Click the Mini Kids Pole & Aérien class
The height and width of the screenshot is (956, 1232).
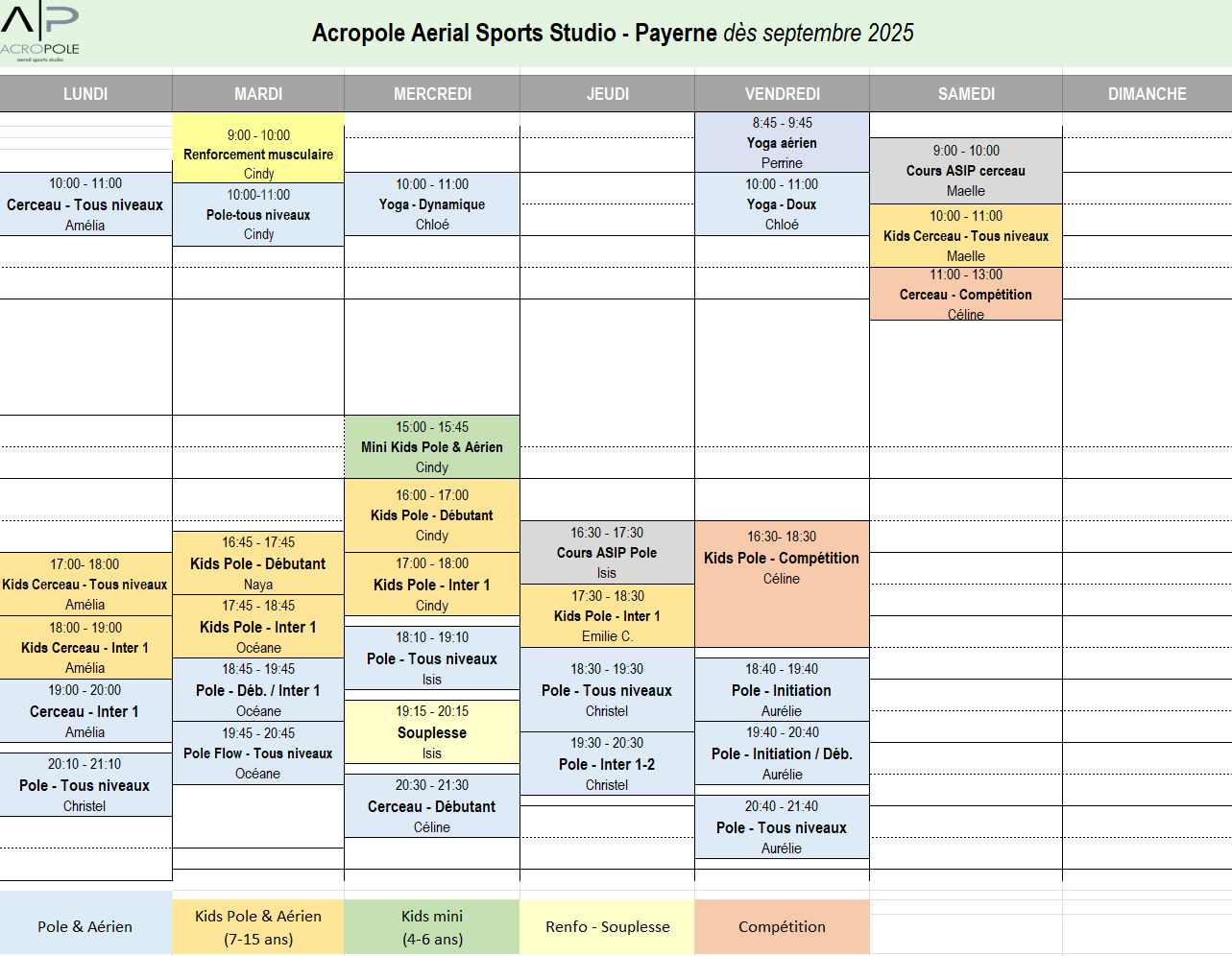pyautogui.click(x=432, y=447)
